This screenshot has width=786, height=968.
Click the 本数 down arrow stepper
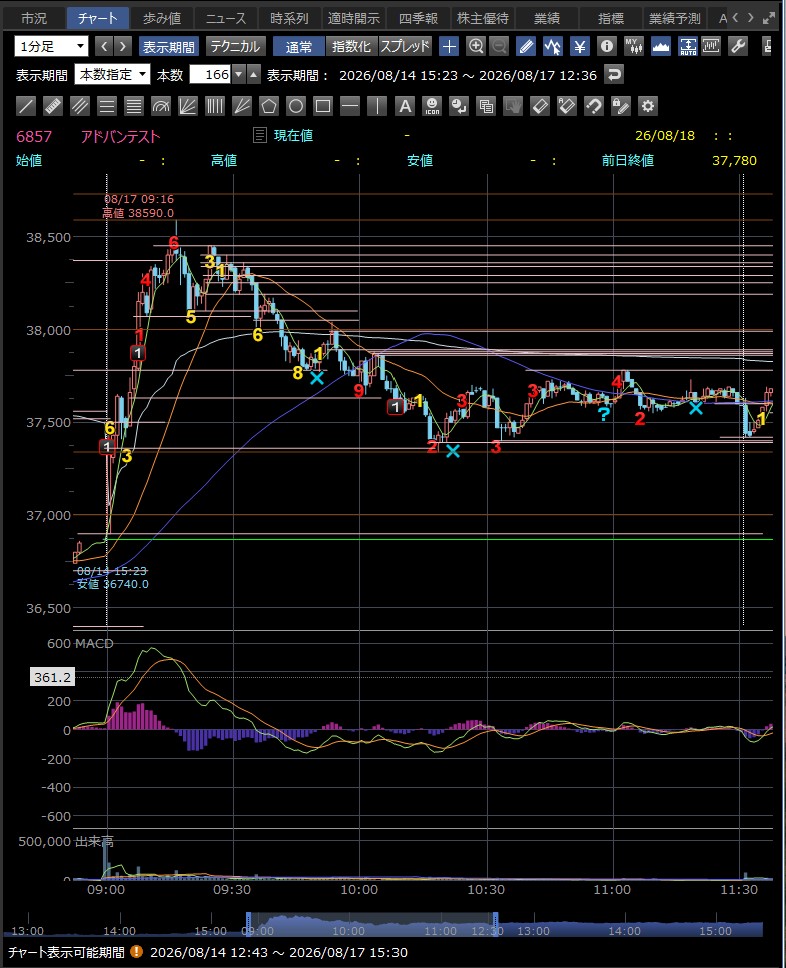pos(239,75)
